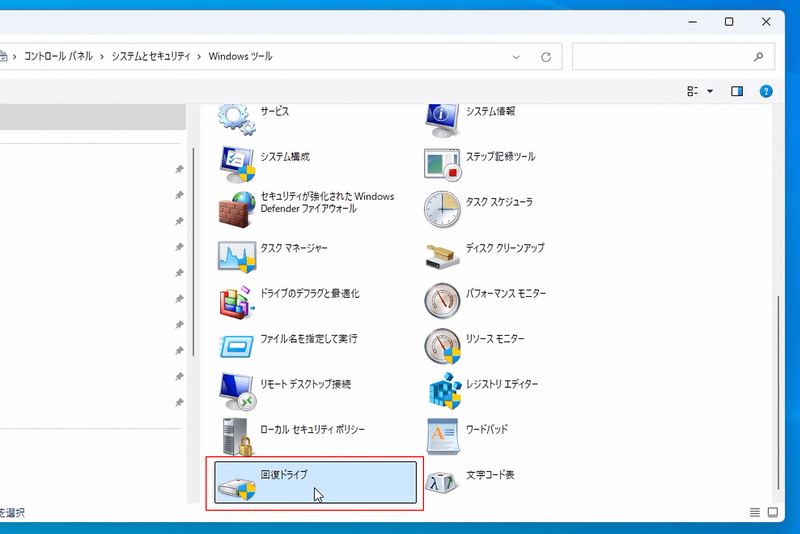Click the search magnifier icon
The width and height of the screenshot is (800, 534).
759,57
